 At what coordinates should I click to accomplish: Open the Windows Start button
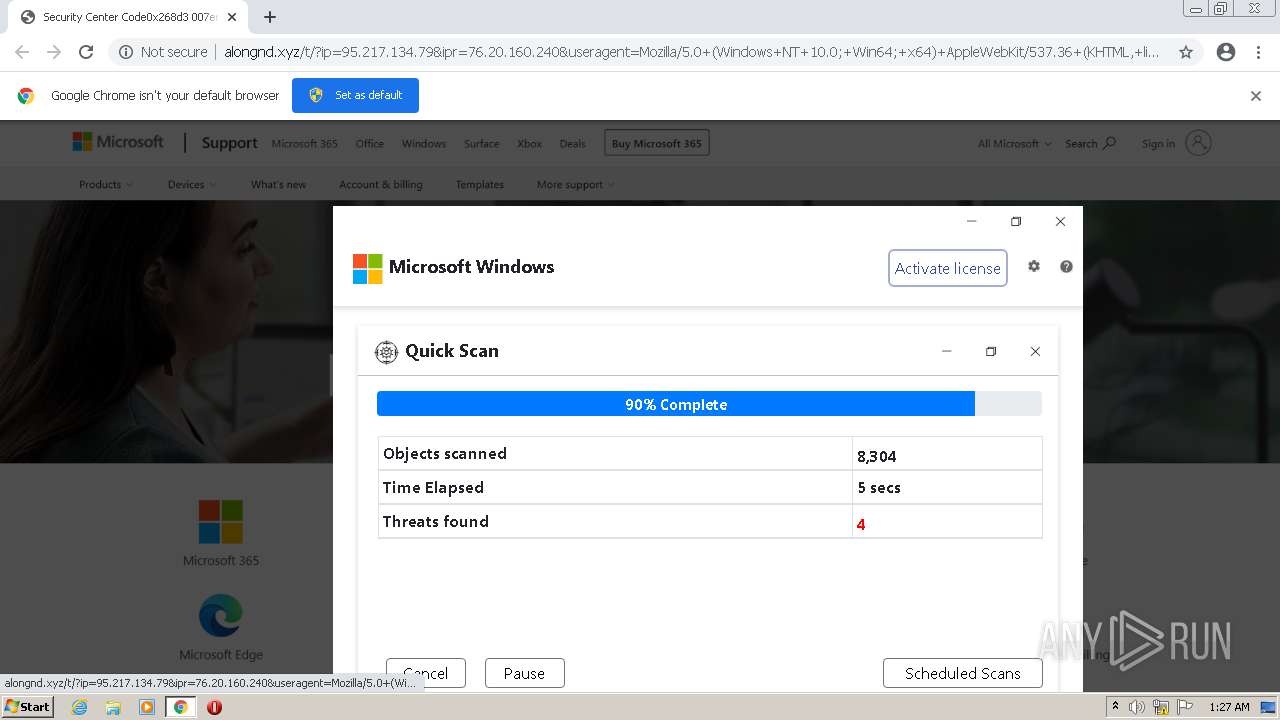coord(27,706)
